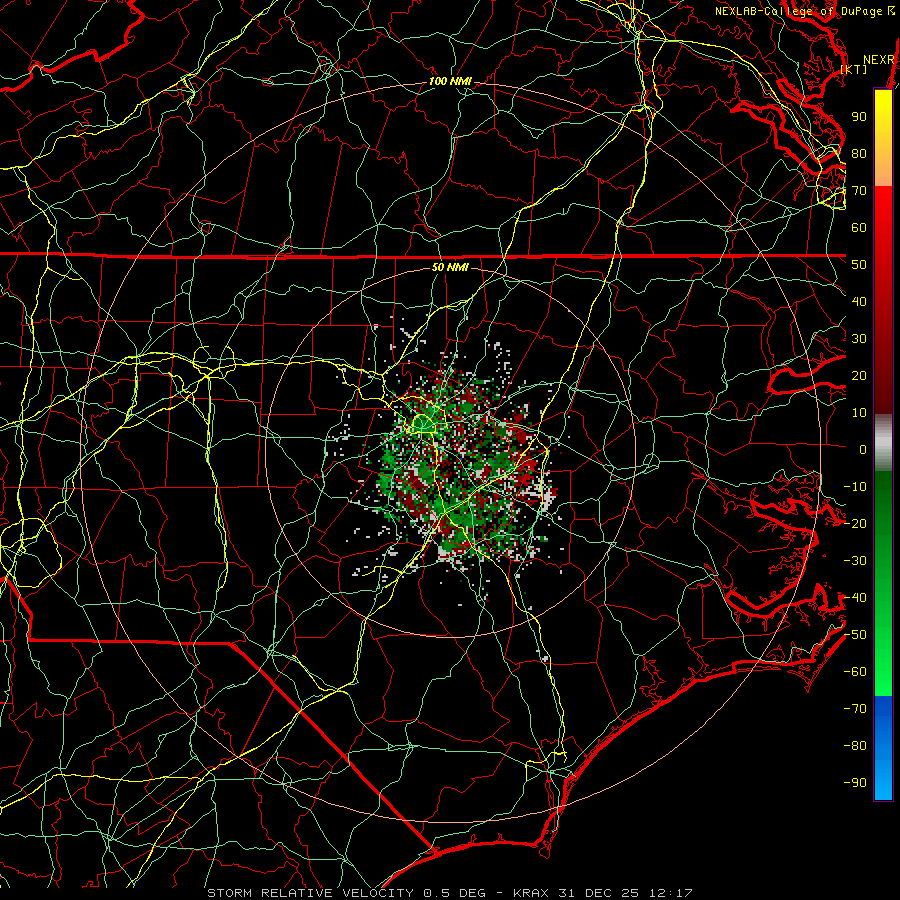The height and width of the screenshot is (900, 900).
Task: Click the 80 label on velocity scale
Action: tap(859, 153)
